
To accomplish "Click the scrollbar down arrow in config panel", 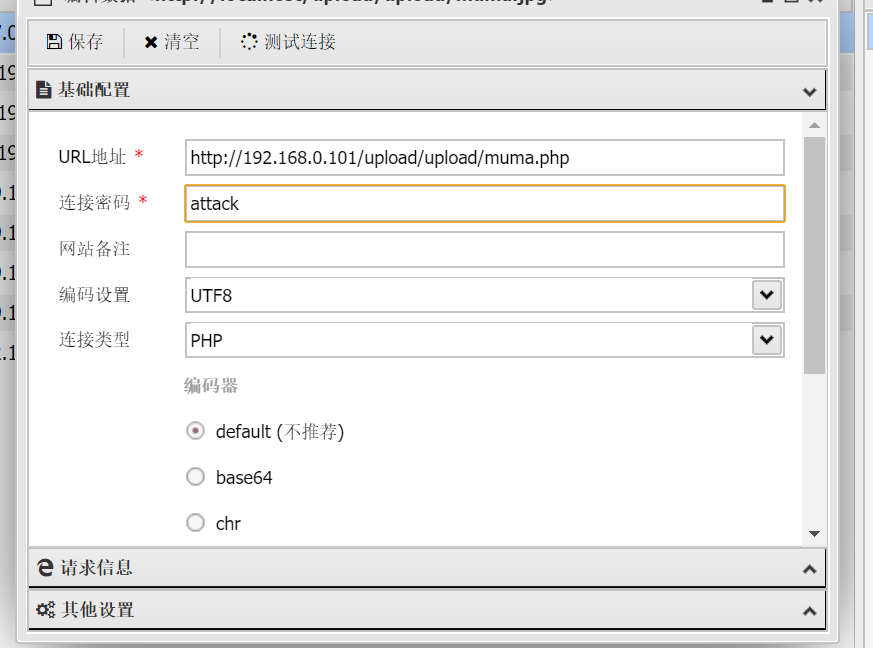I will click(814, 535).
